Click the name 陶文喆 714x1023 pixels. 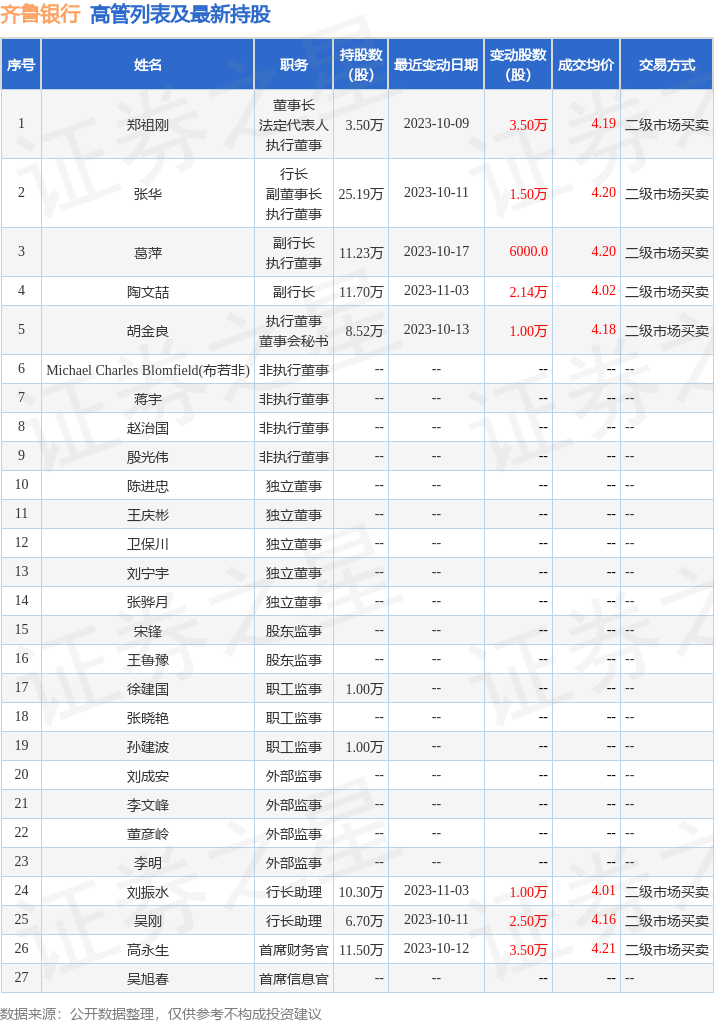pyautogui.click(x=147, y=292)
